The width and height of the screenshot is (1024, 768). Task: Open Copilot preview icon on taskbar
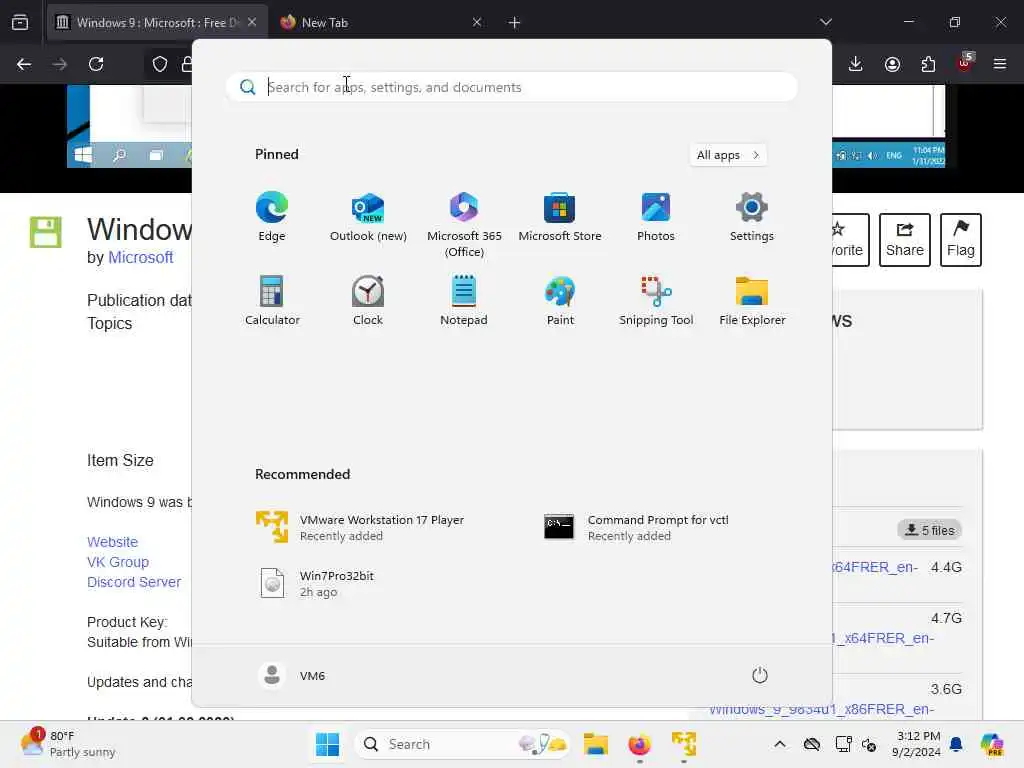pos(992,744)
